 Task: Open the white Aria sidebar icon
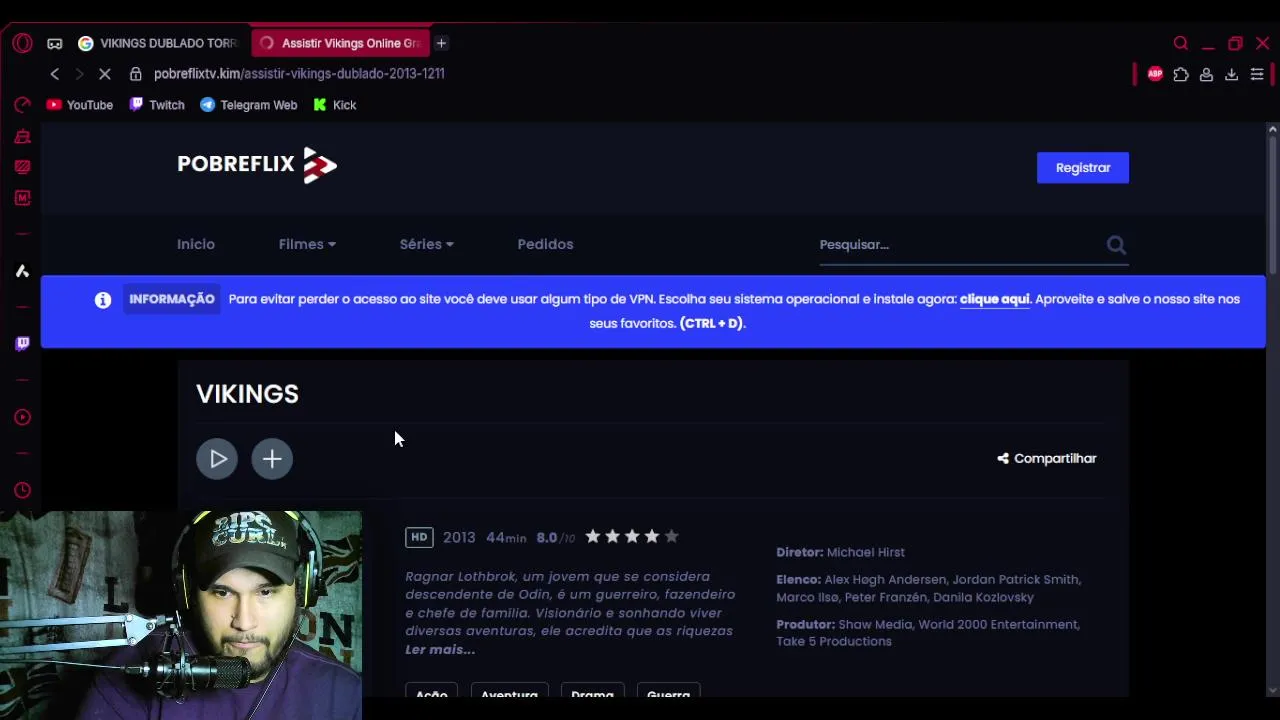pyautogui.click(x=22, y=271)
